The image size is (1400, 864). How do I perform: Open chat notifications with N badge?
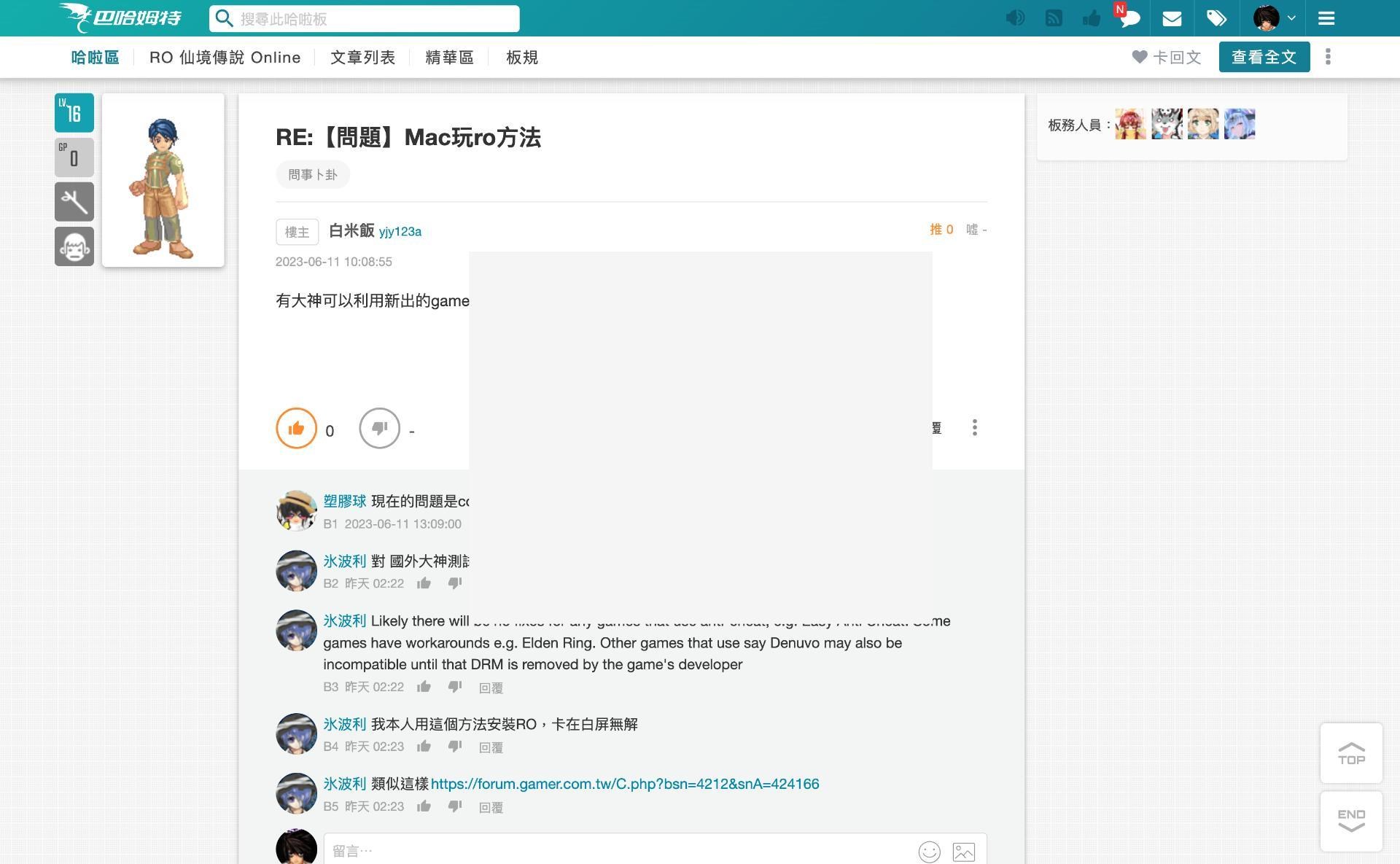pos(1129,18)
